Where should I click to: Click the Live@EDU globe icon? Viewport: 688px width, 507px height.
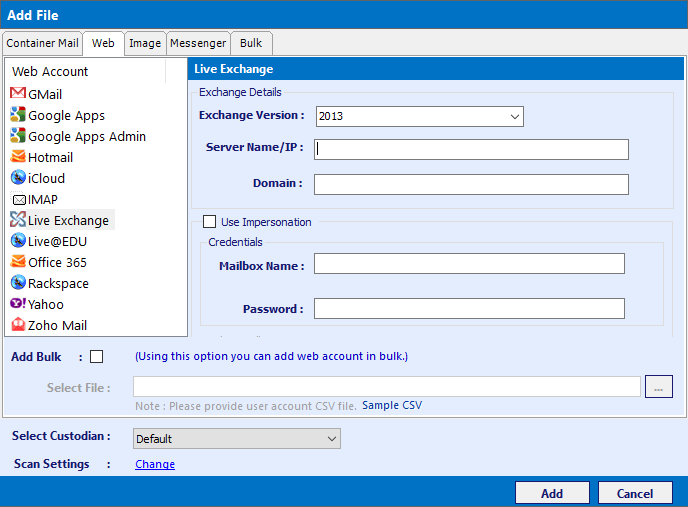tap(18, 241)
